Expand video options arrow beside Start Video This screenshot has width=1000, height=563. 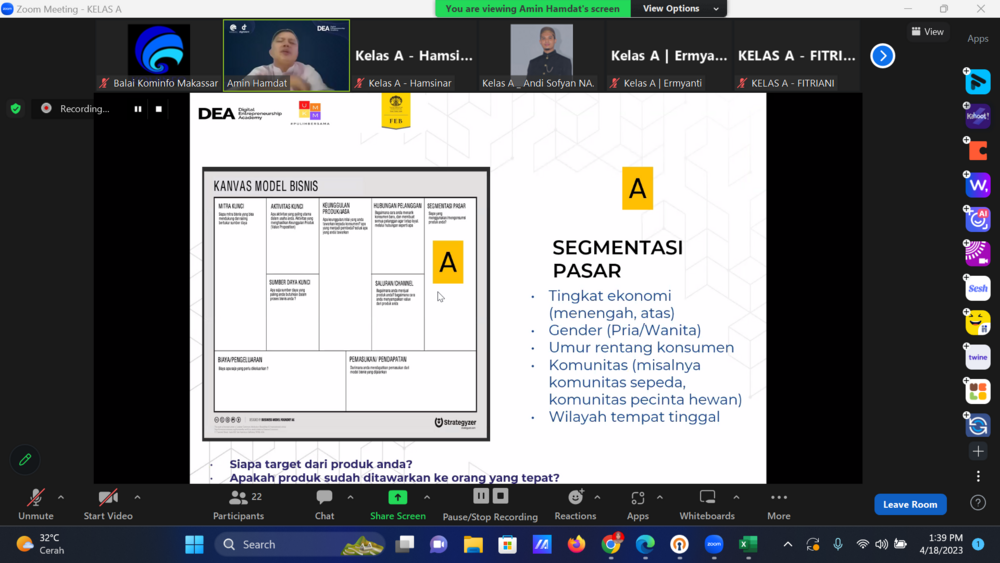tap(137, 497)
